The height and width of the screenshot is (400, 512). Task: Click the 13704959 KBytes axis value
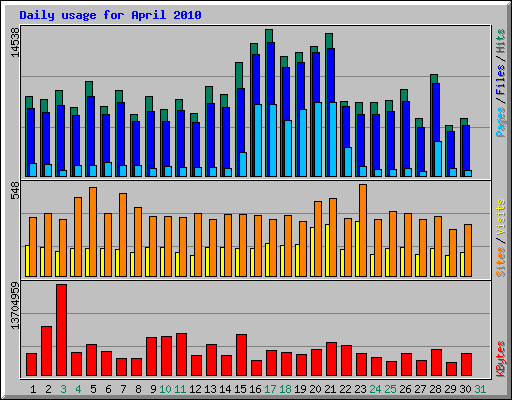tap(15, 305)
